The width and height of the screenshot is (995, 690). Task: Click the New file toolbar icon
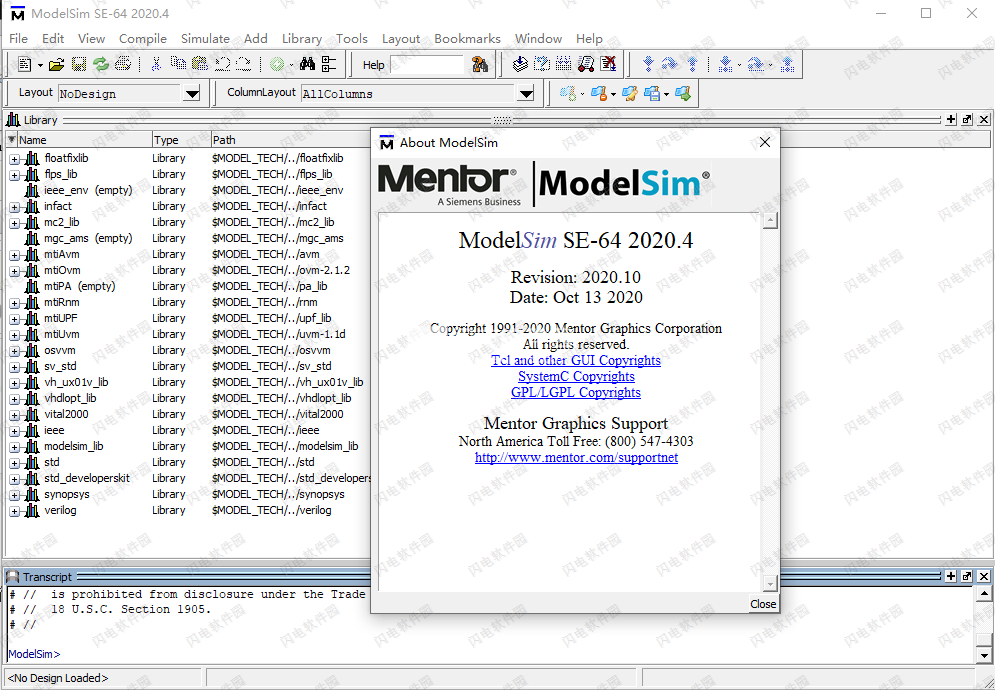tap(25, 64)
